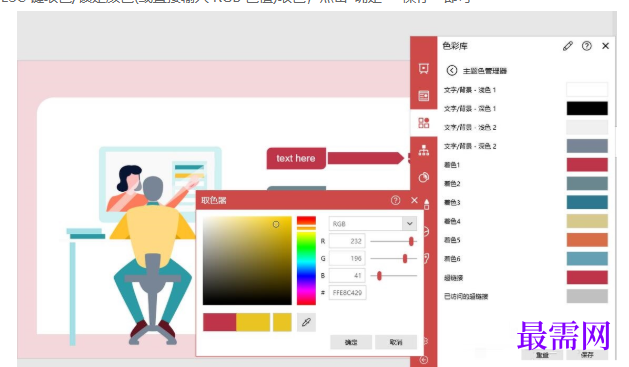Select the small yellow swatch beside eyedropper
The width and height of the screenshot is (629, 367).
(282, 322)
